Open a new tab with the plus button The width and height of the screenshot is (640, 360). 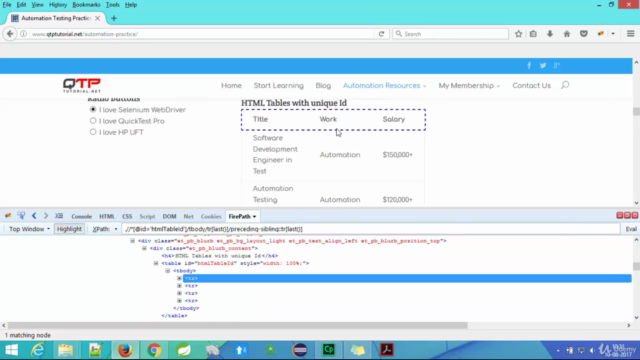114,18
